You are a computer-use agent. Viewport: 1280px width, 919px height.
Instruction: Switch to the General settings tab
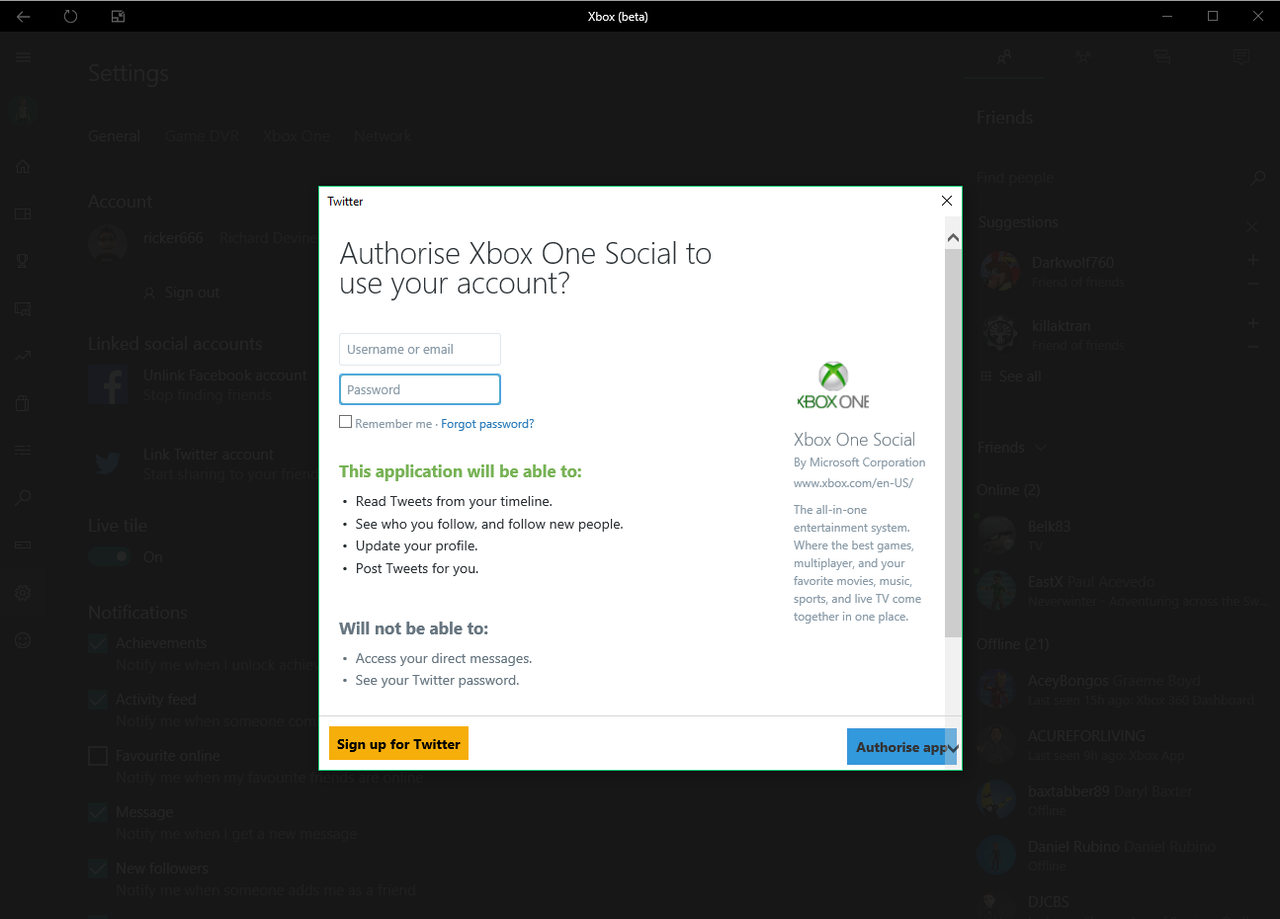(114, 136)
